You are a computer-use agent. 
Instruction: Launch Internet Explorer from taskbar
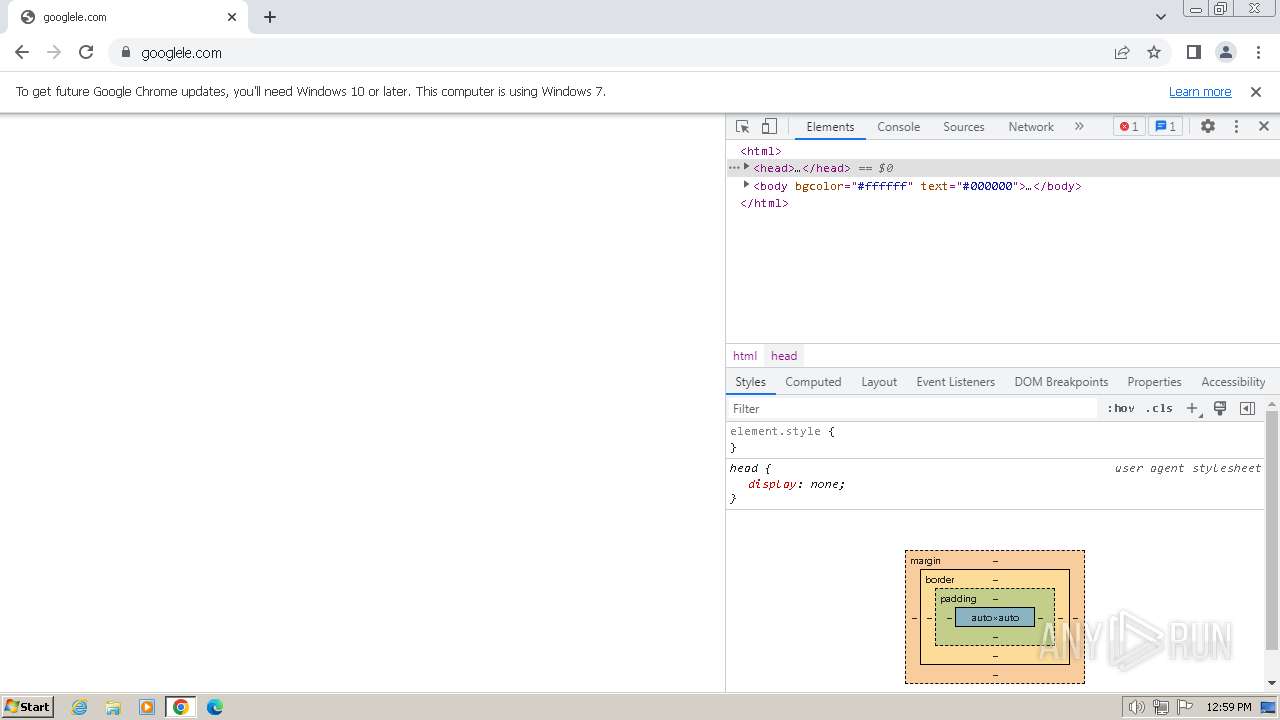click(x=80, y=706)
